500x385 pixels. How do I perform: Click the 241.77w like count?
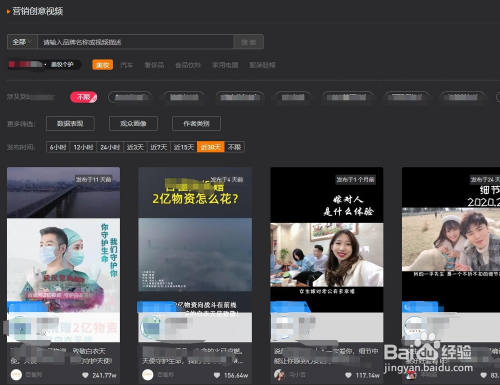[104, 376]
